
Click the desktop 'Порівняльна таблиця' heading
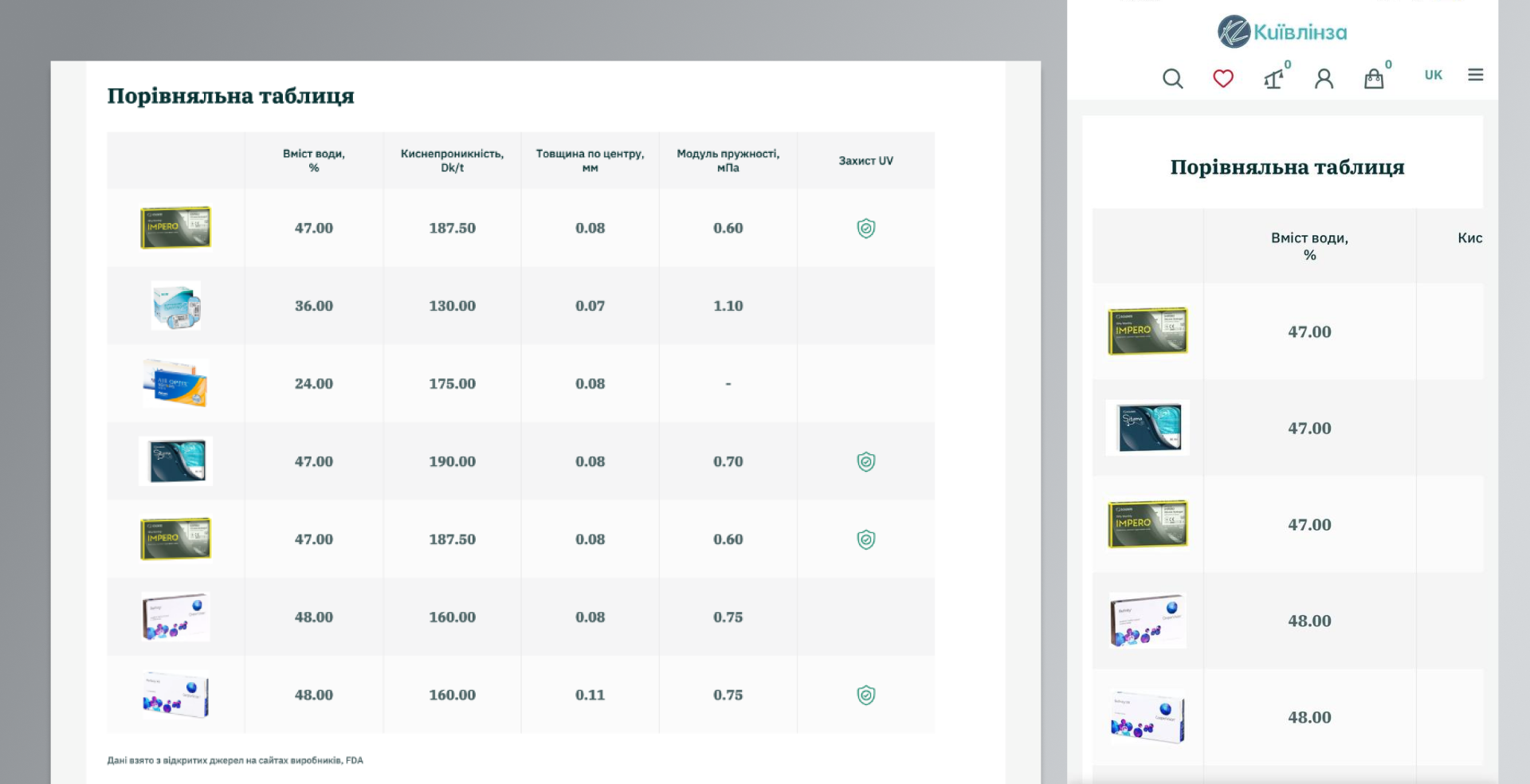pyautogui.click(x=231, y=96)
